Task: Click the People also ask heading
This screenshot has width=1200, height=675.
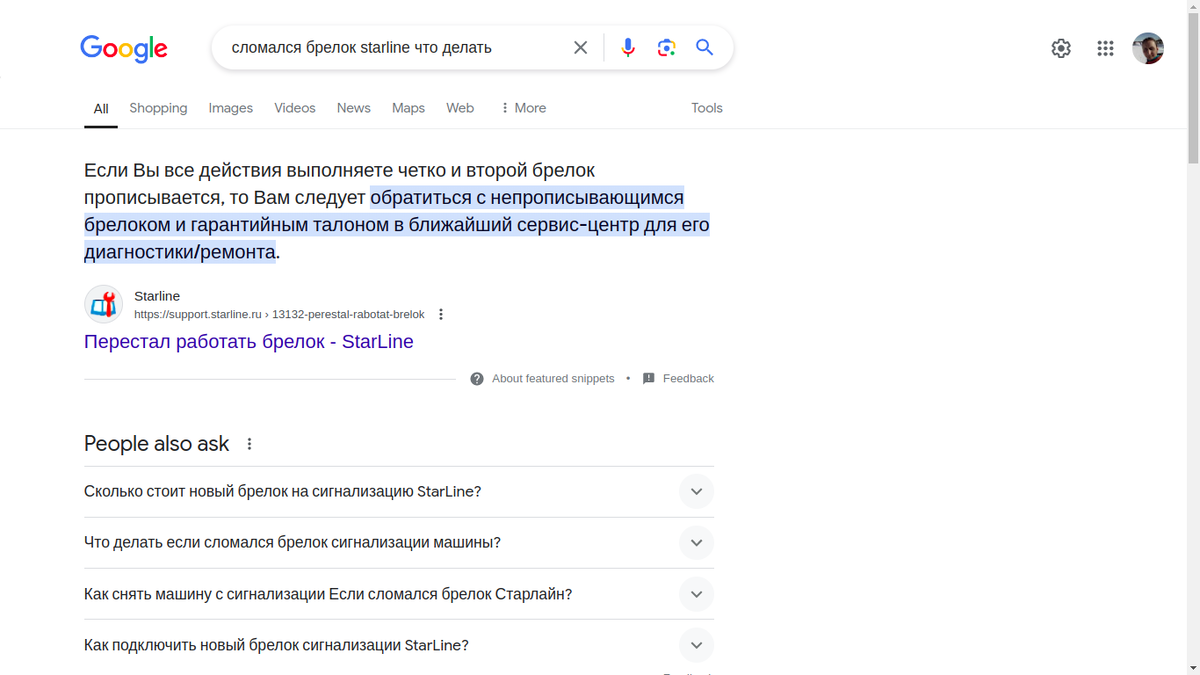Action: point(157,444)
